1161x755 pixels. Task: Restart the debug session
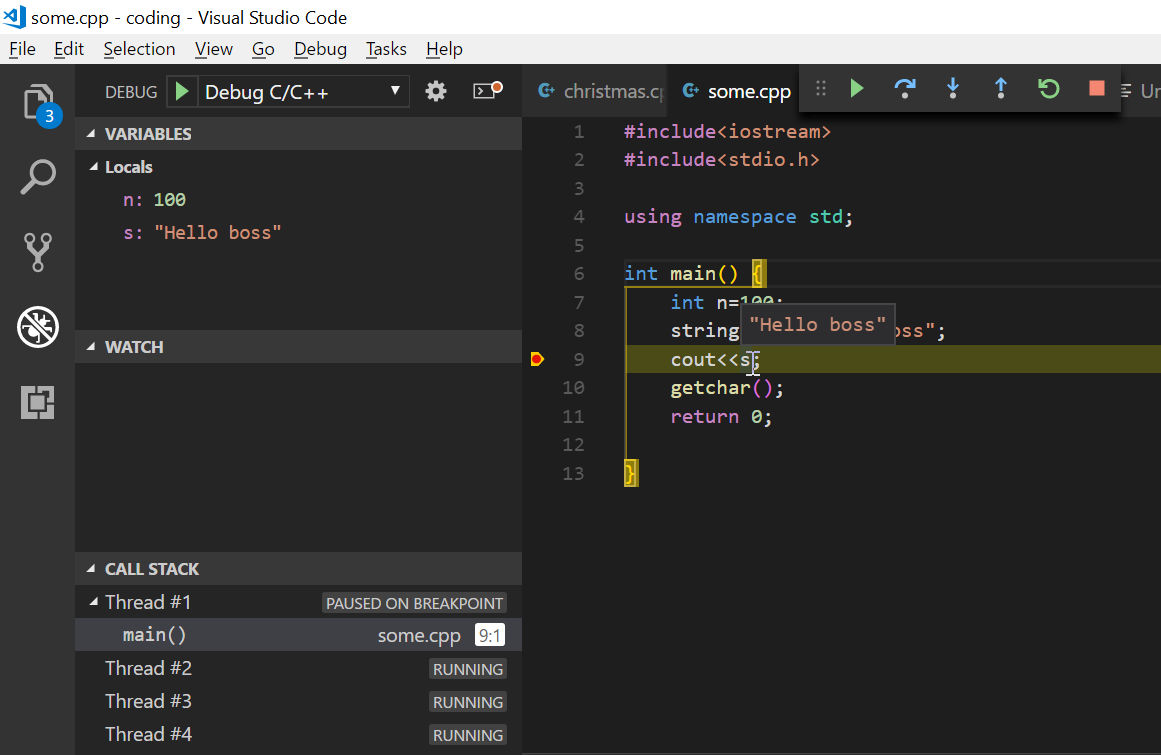[x=1048, y=89]
